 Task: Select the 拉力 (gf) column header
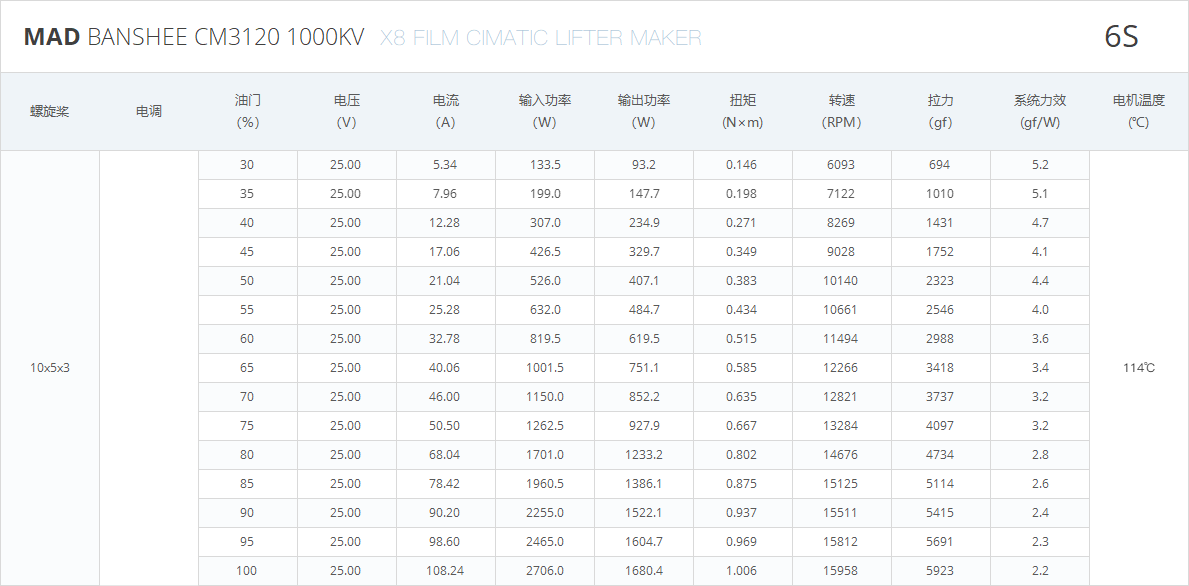940,111
